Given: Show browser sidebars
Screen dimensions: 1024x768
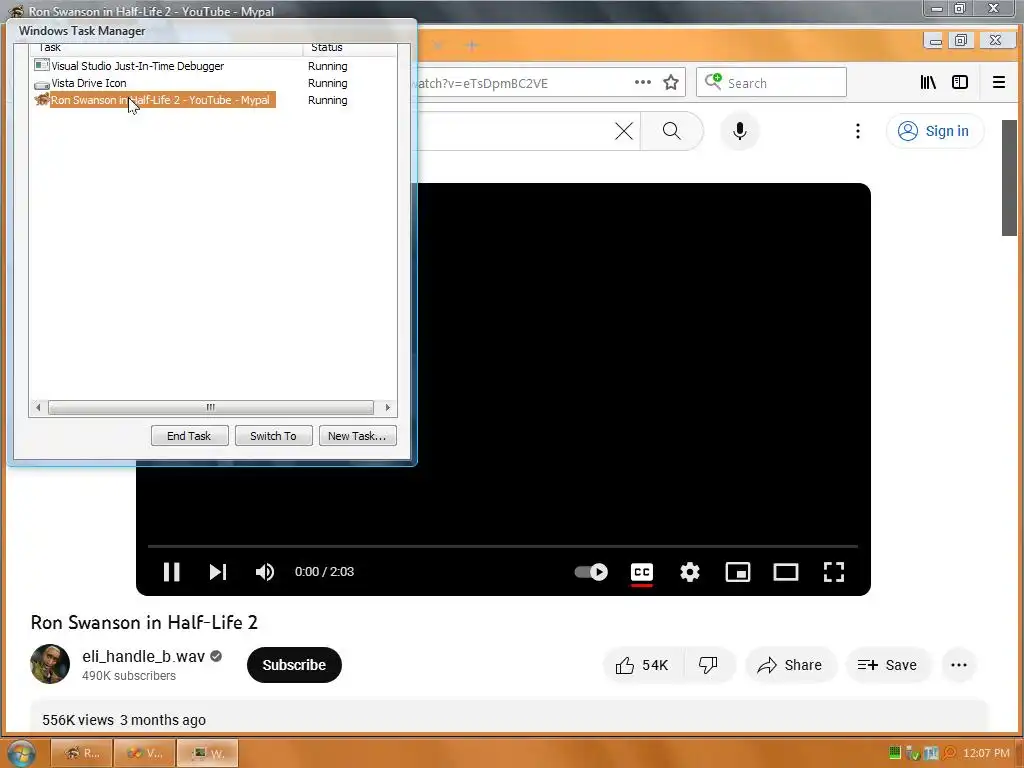Looking at the screenshot, I should [960, 82].
